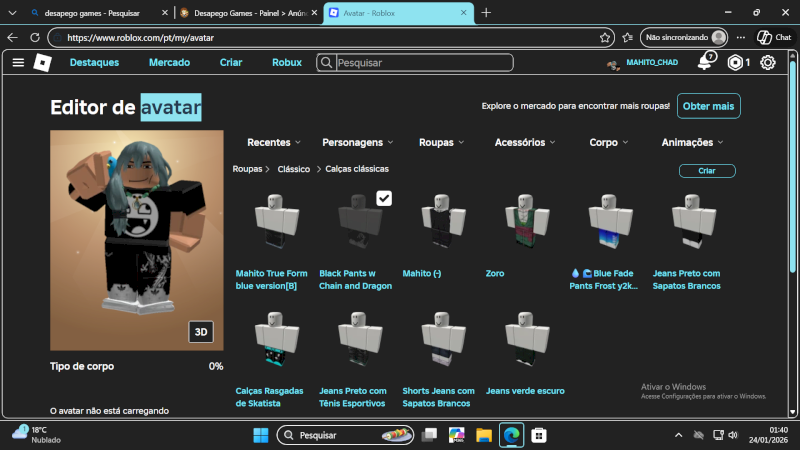Go to Mercado in top navigation
This screenshot has height=450, width=800.
[x=169, y=62]
